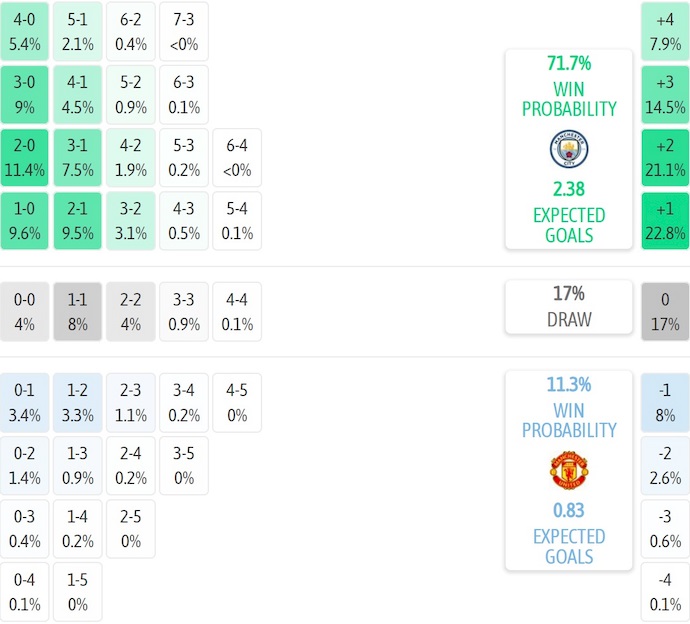This screenshot has width=690, height=624.
Task: Select the 3-0 scoreline tile
Action: [x=25, y=95]
